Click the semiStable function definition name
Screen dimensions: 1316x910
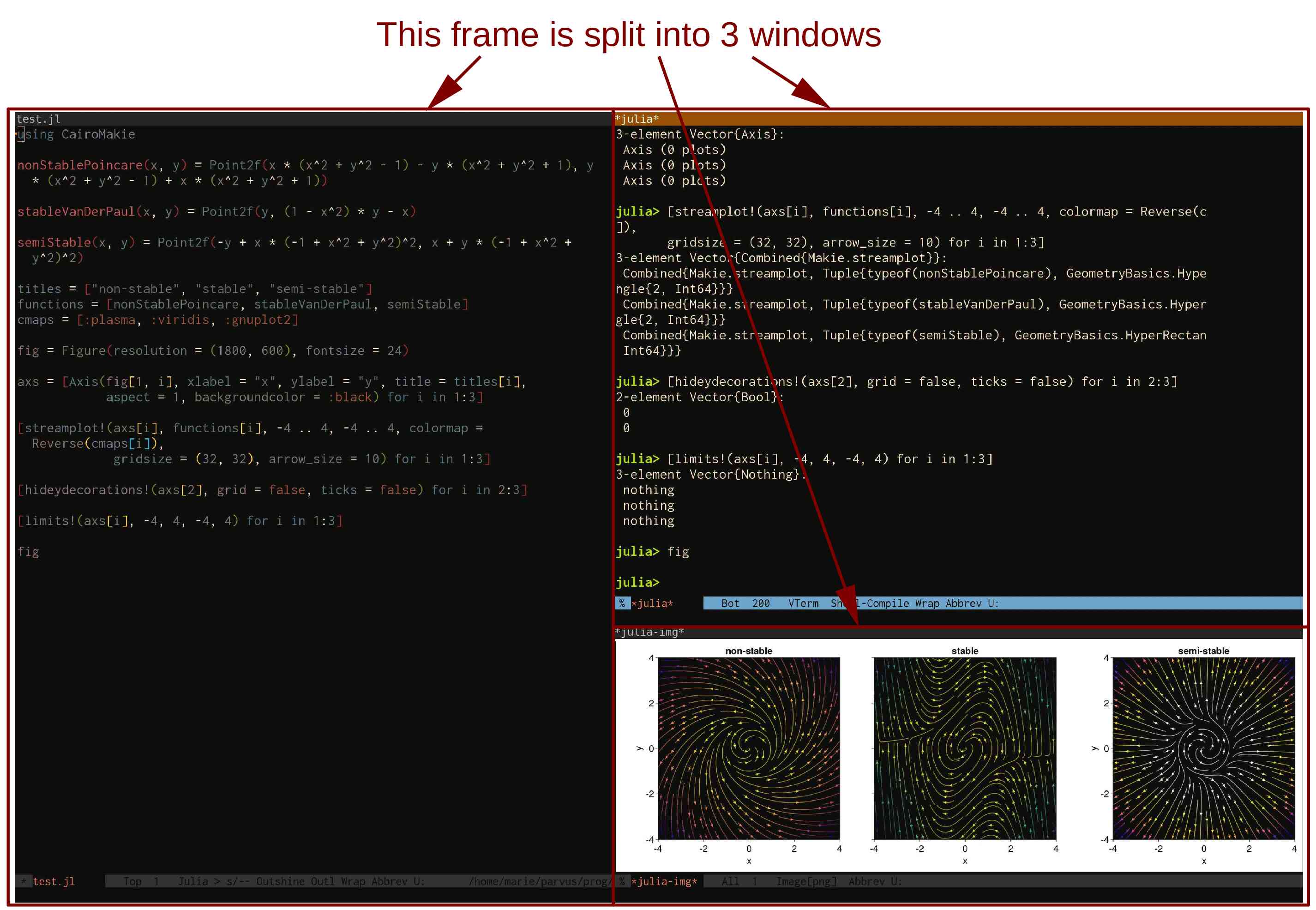[54, 242]
